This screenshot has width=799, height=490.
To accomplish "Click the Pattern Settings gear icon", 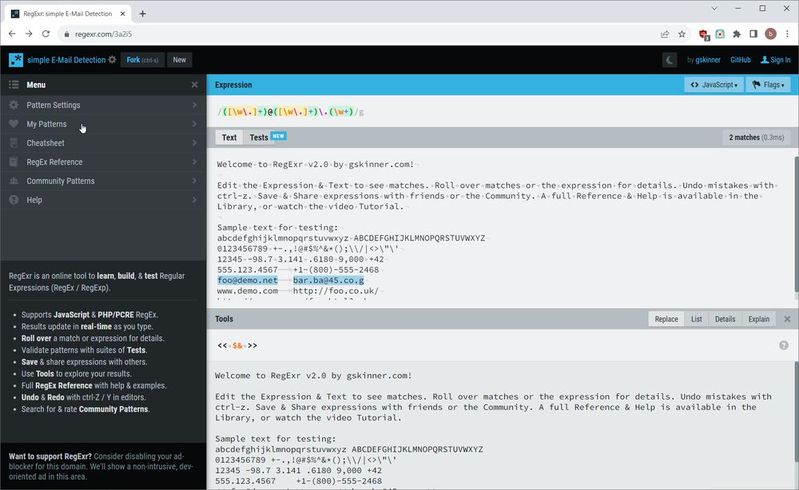I will point(14,105).
